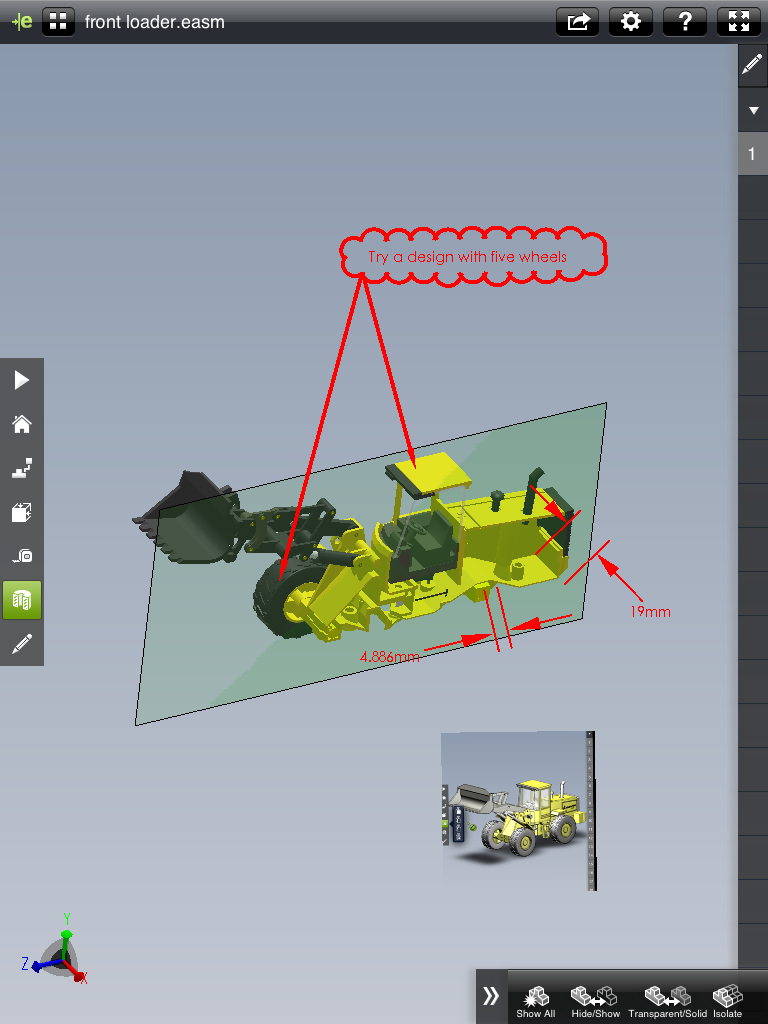Open help question mark
The height and width of the screenshot is (1024, 768).
pyautogui.click(x=684, y=22)
